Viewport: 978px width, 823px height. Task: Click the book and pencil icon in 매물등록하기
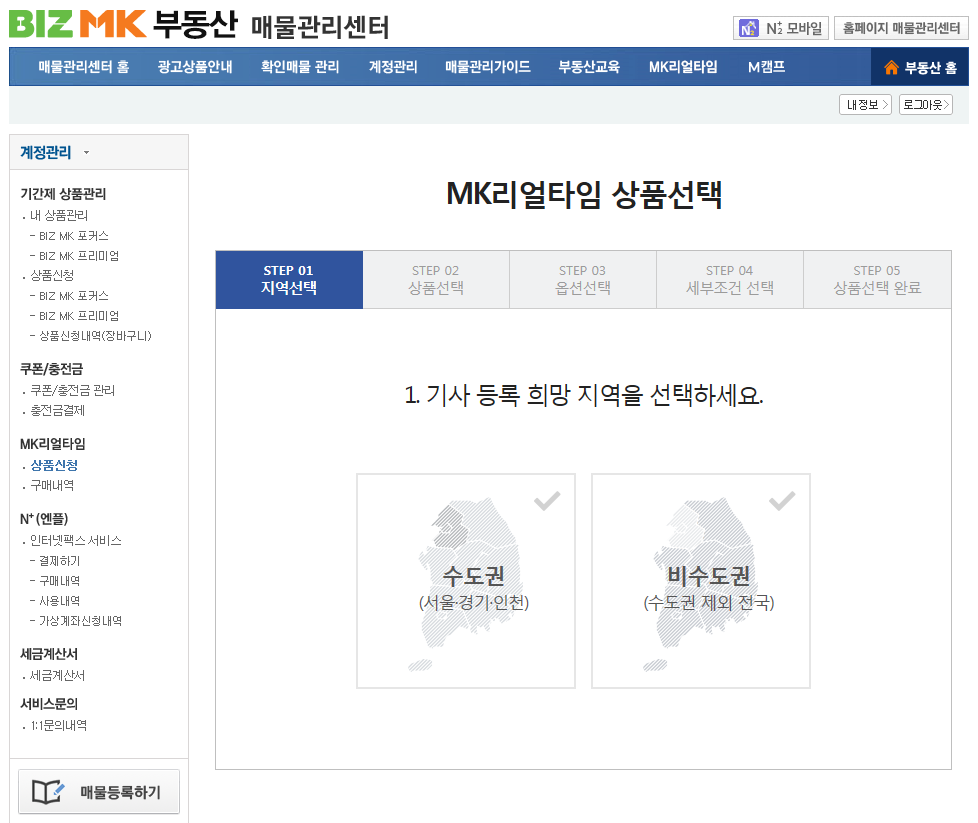48,792
